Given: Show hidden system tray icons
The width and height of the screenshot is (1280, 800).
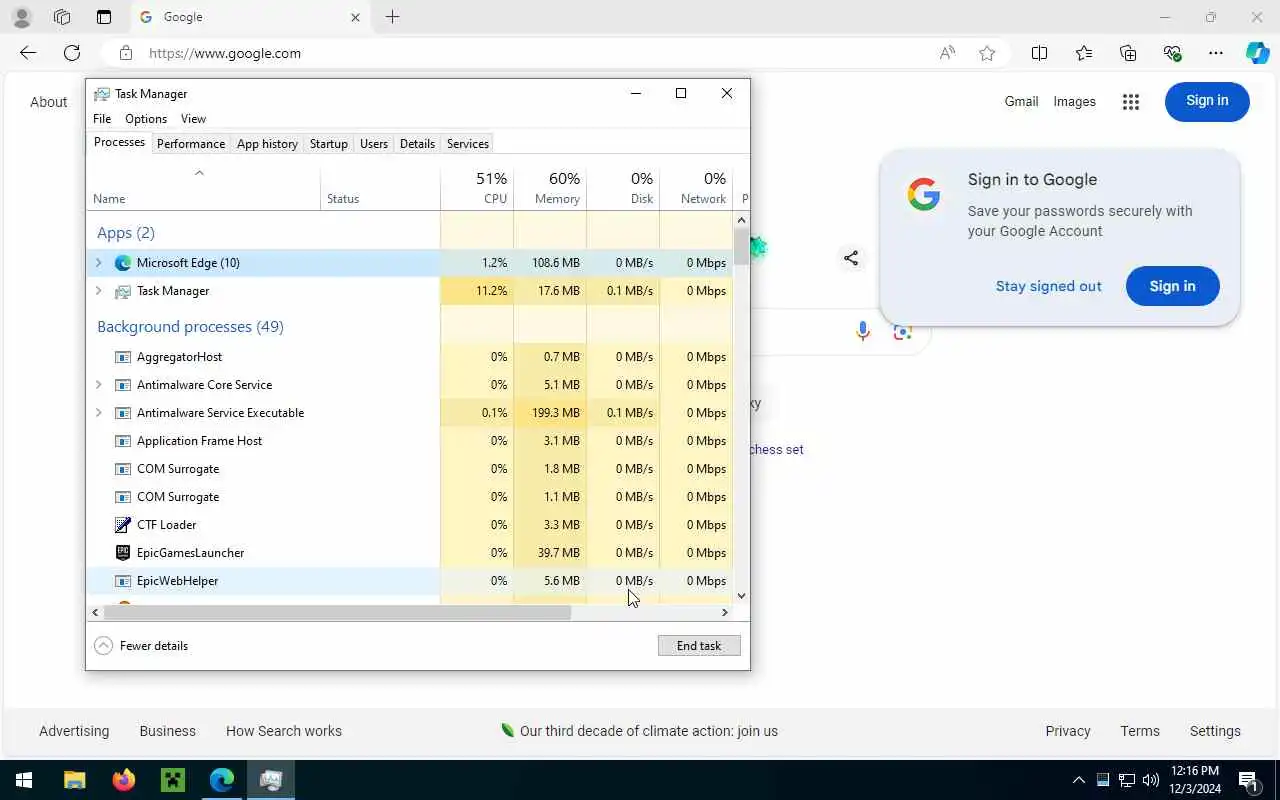Looking at the screenshot, I should [x=1078, y=780].
